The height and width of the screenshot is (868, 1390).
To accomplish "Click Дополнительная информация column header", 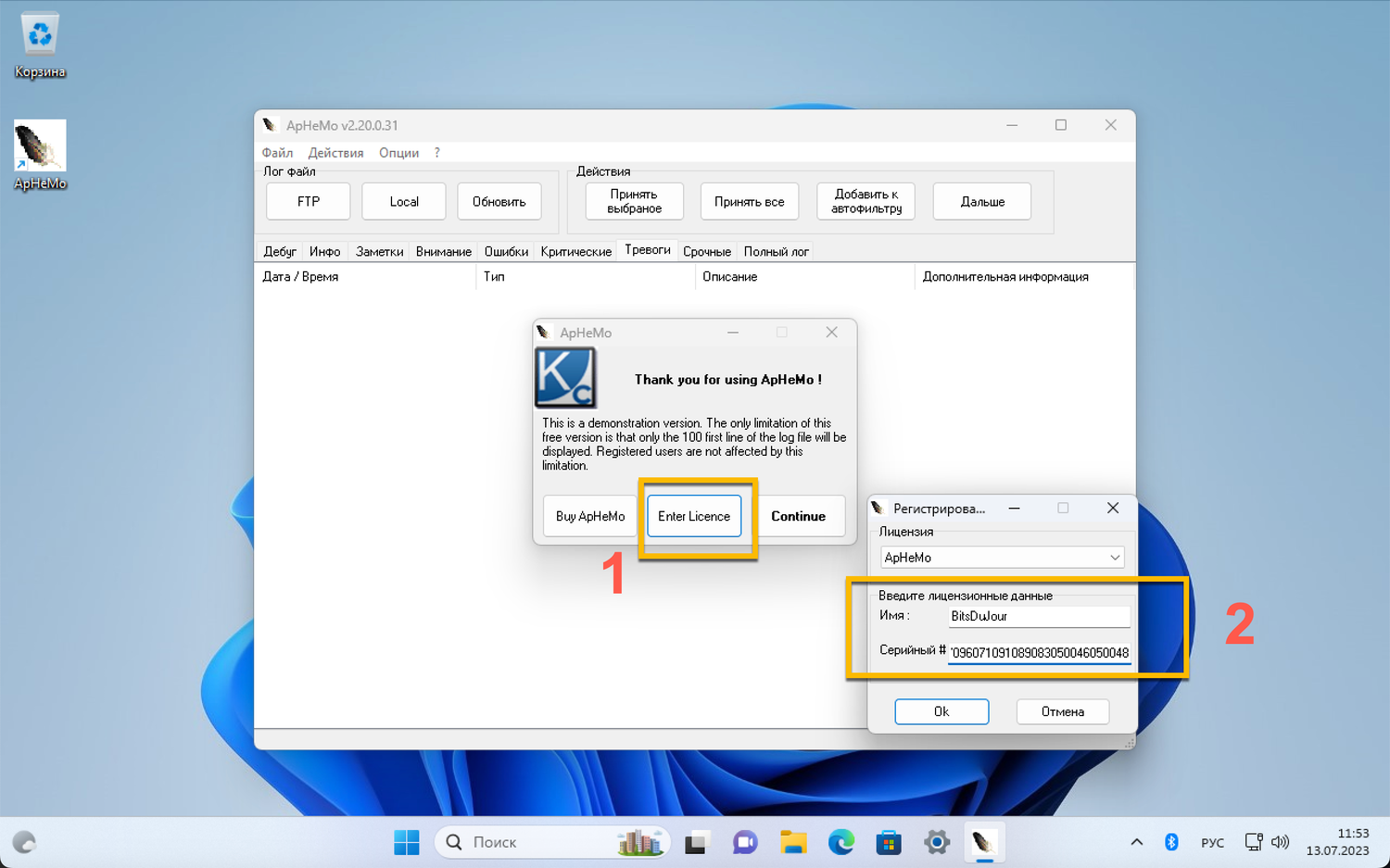I will click(x=1024, y=276).
